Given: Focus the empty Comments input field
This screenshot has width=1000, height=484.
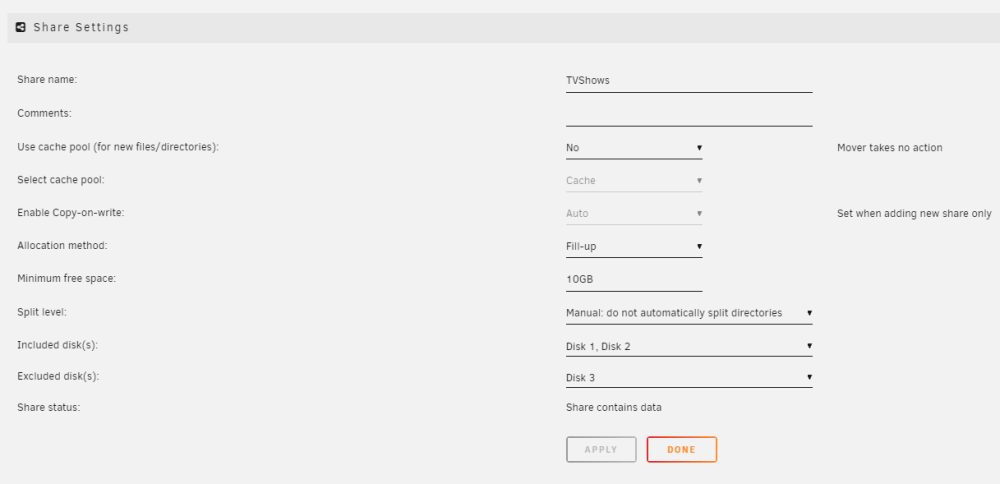Looking at the screenshot, I should coord(689,114).
